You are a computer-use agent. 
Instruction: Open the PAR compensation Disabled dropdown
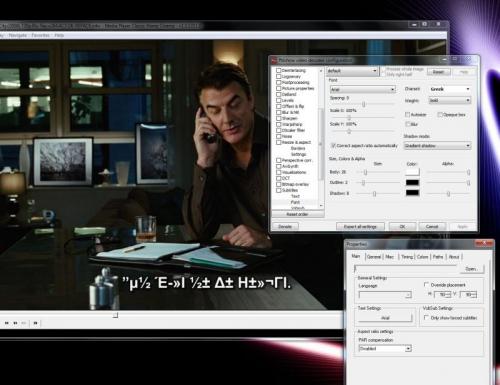coord(385,348)
